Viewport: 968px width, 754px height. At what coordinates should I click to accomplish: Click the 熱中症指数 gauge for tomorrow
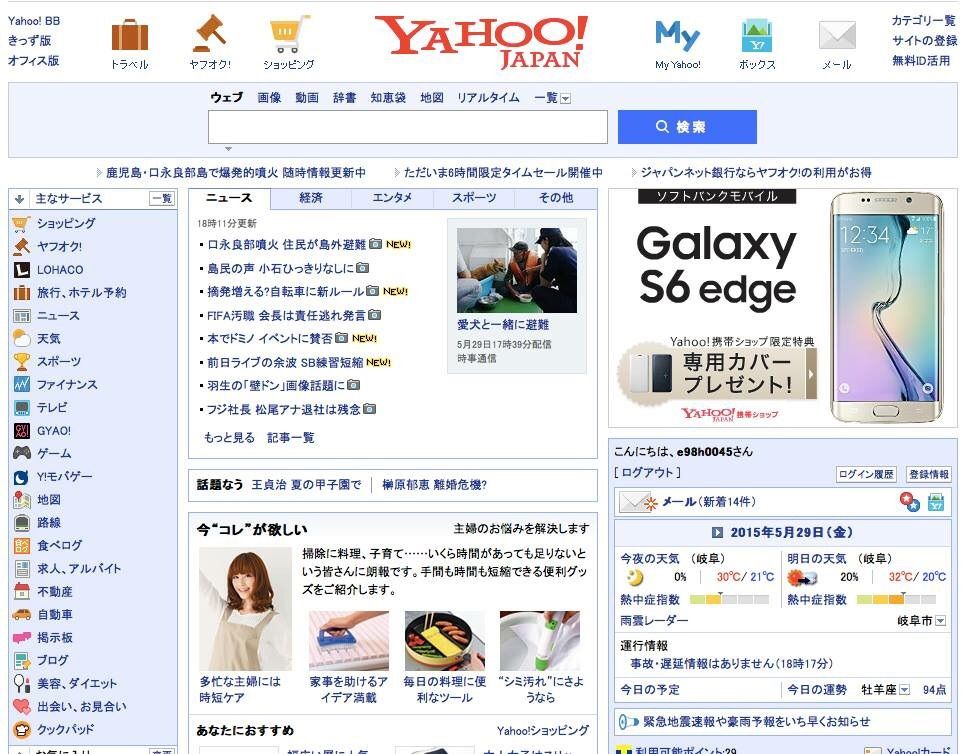896,599
